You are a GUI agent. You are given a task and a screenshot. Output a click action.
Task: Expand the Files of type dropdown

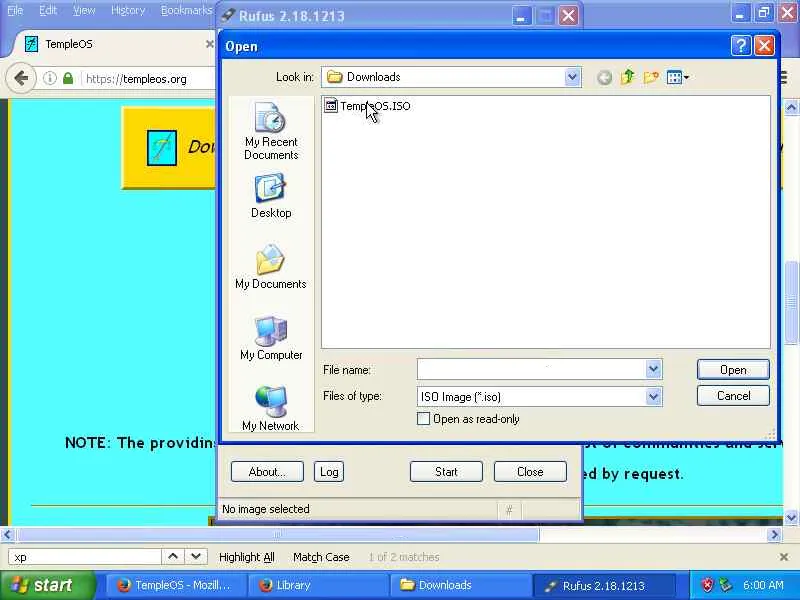click(x=653, y=396)
